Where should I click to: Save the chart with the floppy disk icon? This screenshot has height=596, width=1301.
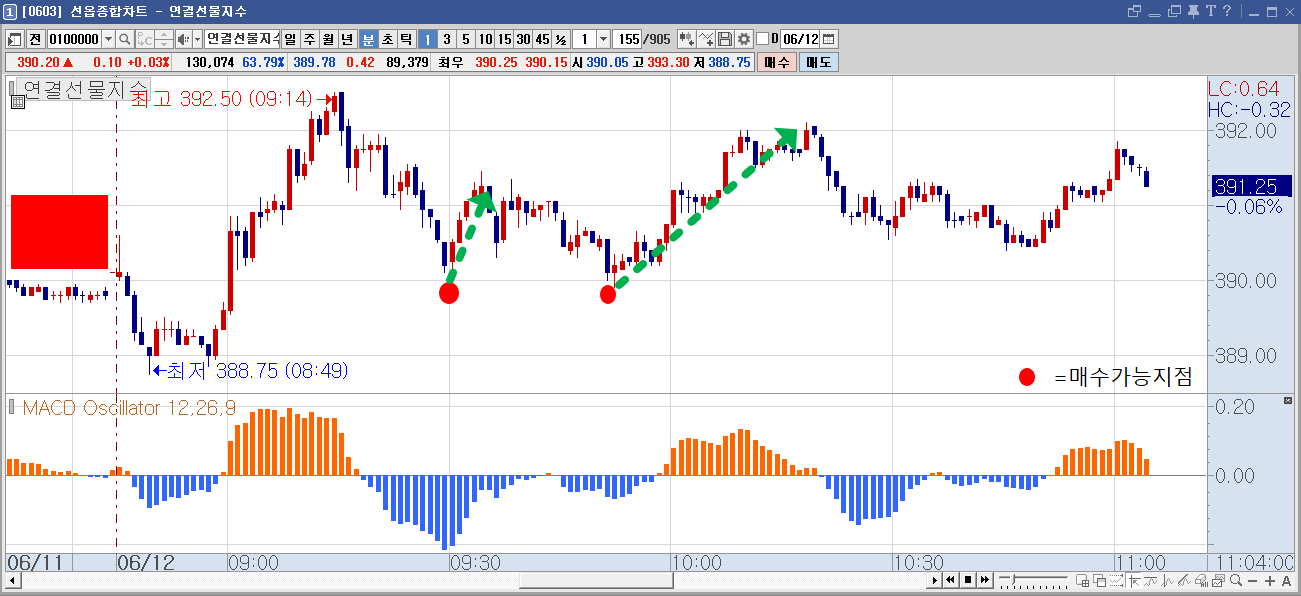[725, 39]
